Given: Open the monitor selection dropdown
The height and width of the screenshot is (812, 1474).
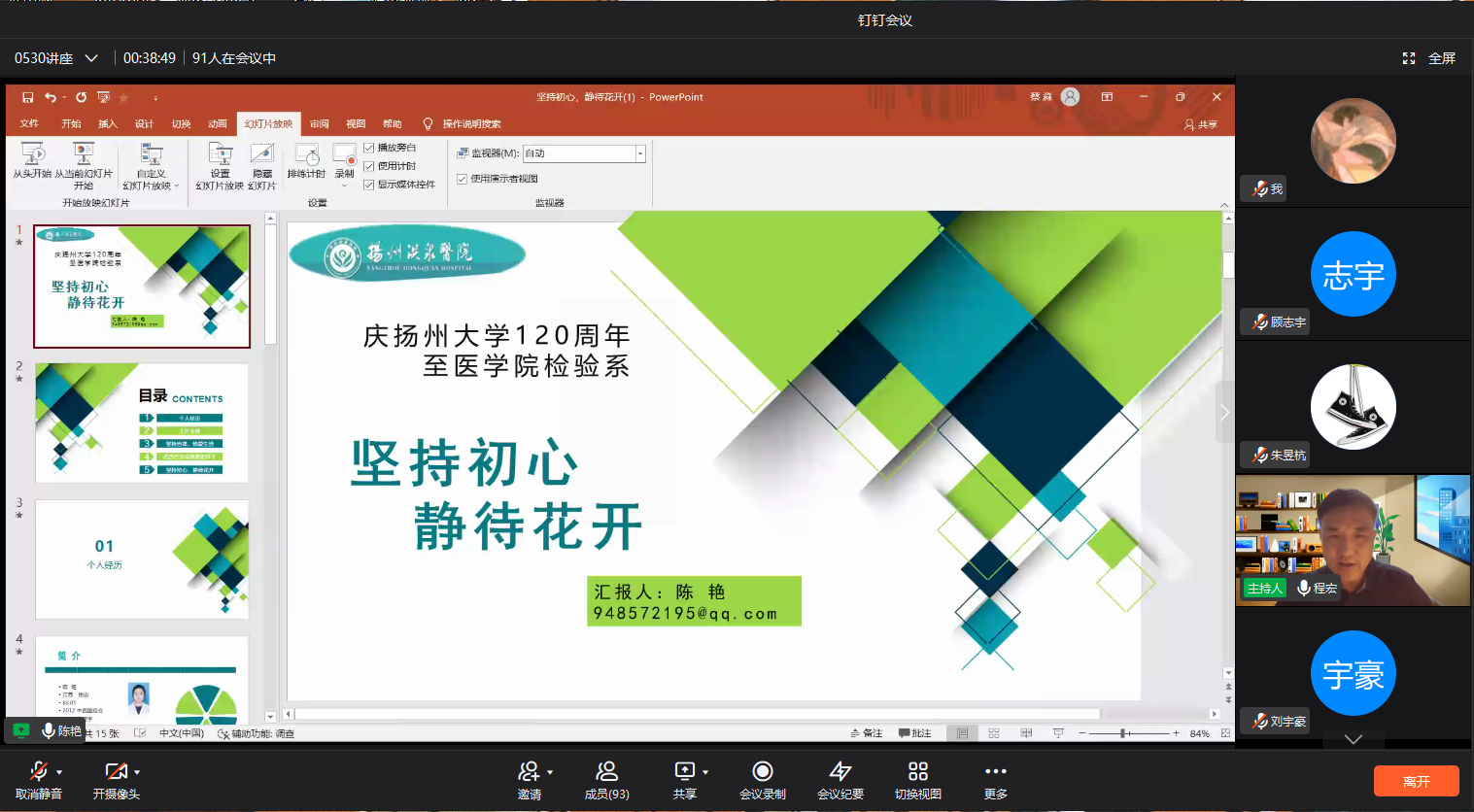Looking at the screenshot, I should 639,153.
